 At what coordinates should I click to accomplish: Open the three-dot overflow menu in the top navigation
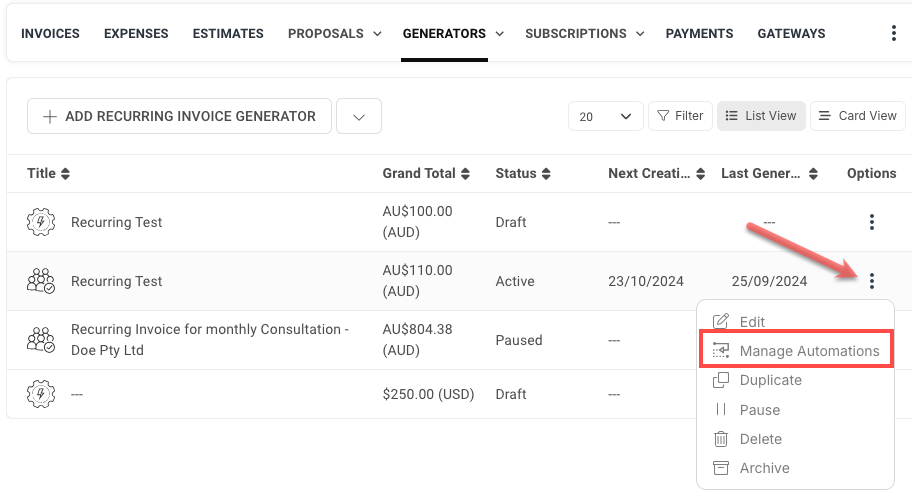coord(893,33)
